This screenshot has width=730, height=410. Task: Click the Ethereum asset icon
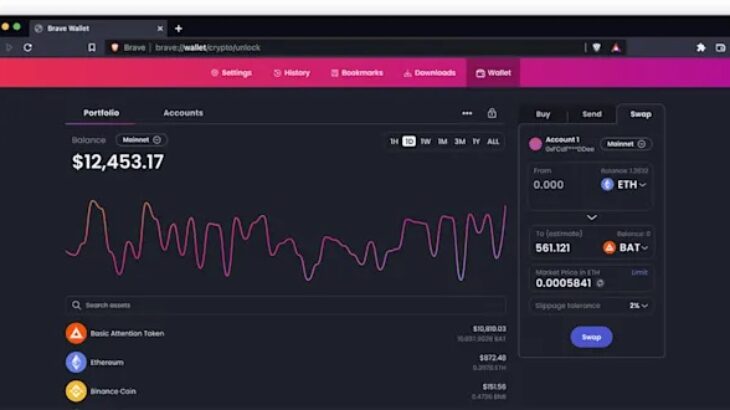76,362
